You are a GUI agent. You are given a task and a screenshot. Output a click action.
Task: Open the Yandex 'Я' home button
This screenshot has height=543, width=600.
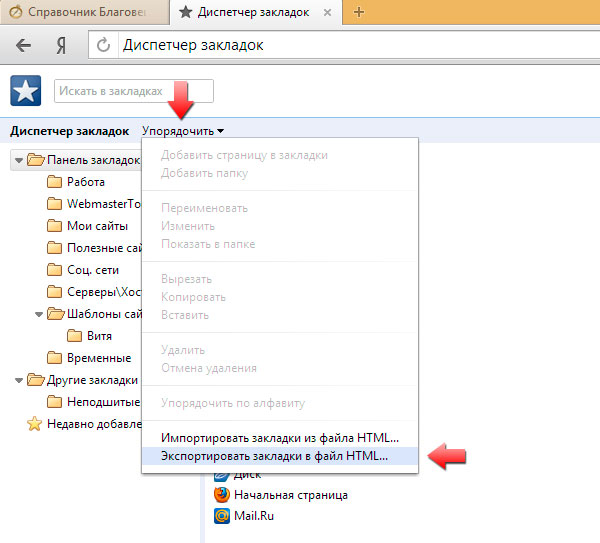click(x=61, y=46)
